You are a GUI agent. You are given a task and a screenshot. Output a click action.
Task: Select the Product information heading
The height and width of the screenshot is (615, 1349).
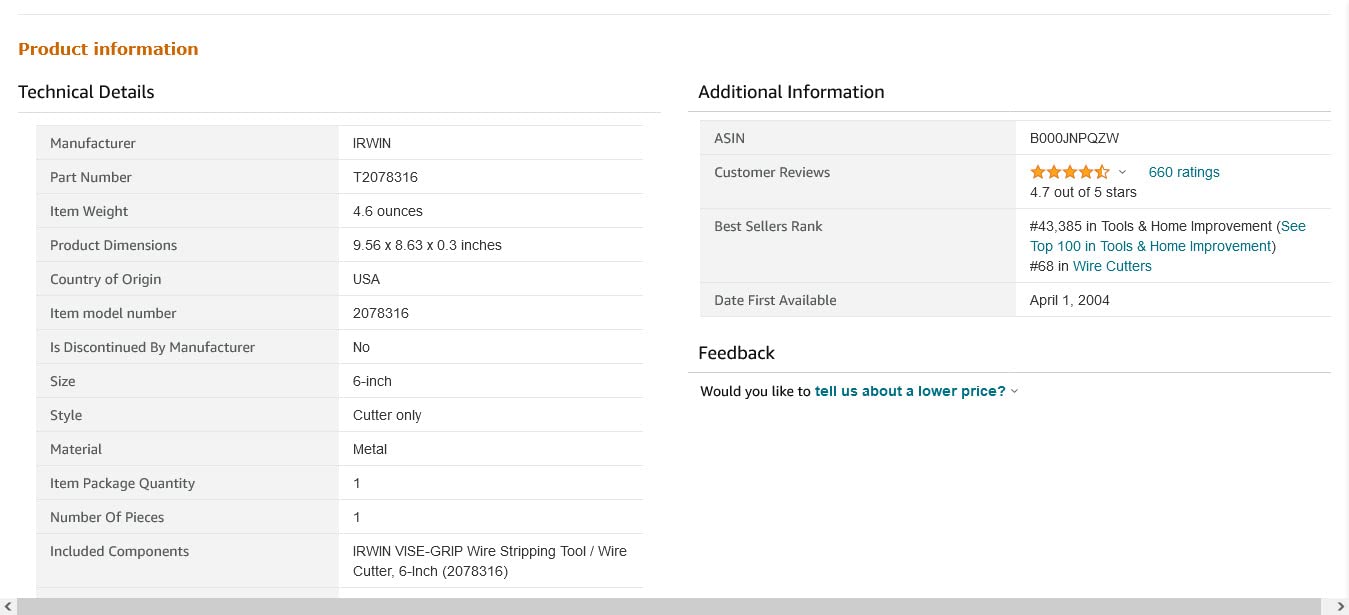[x=108, y=48]
